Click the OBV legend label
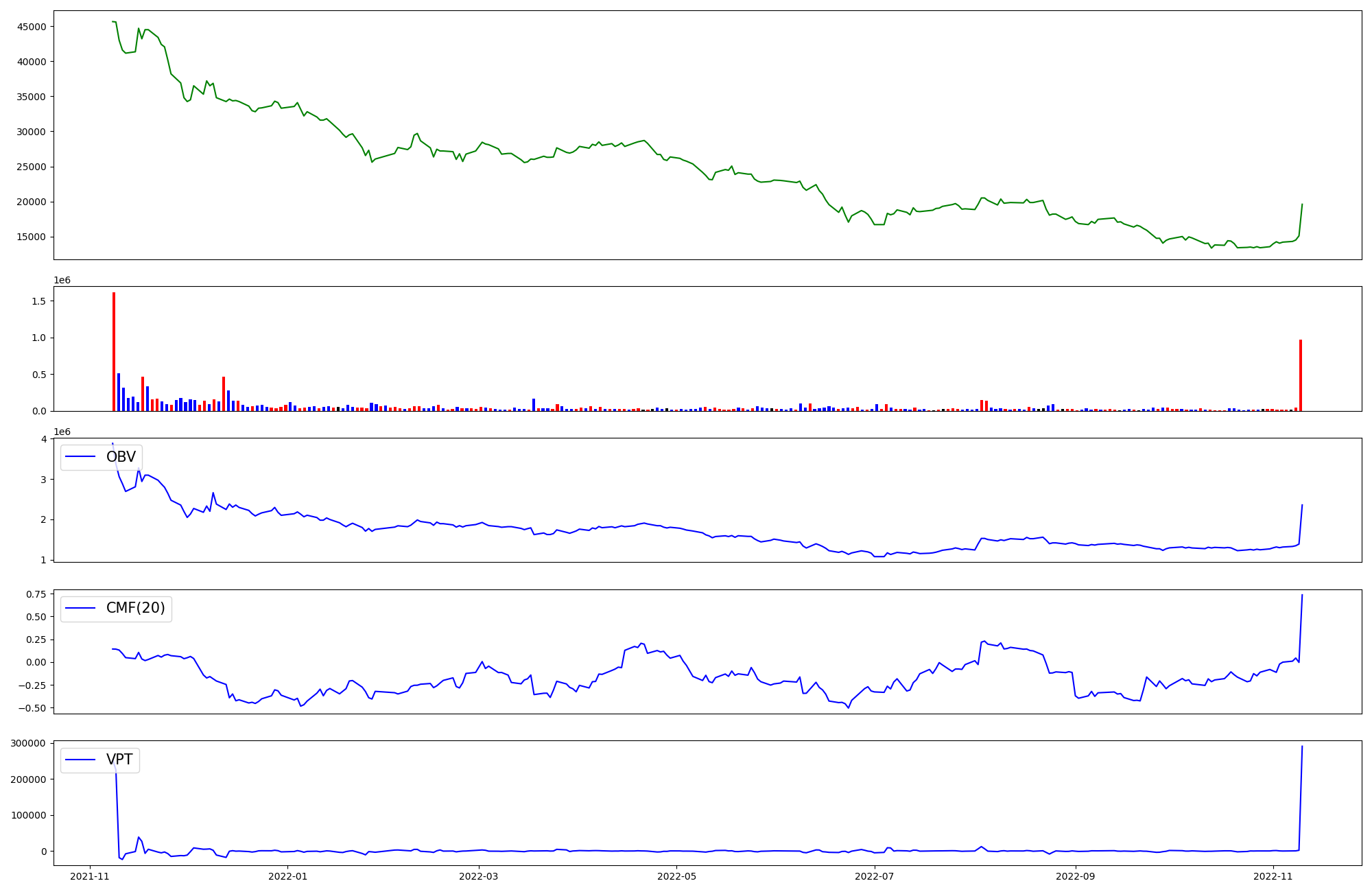1372x892 pixels. 121,457
